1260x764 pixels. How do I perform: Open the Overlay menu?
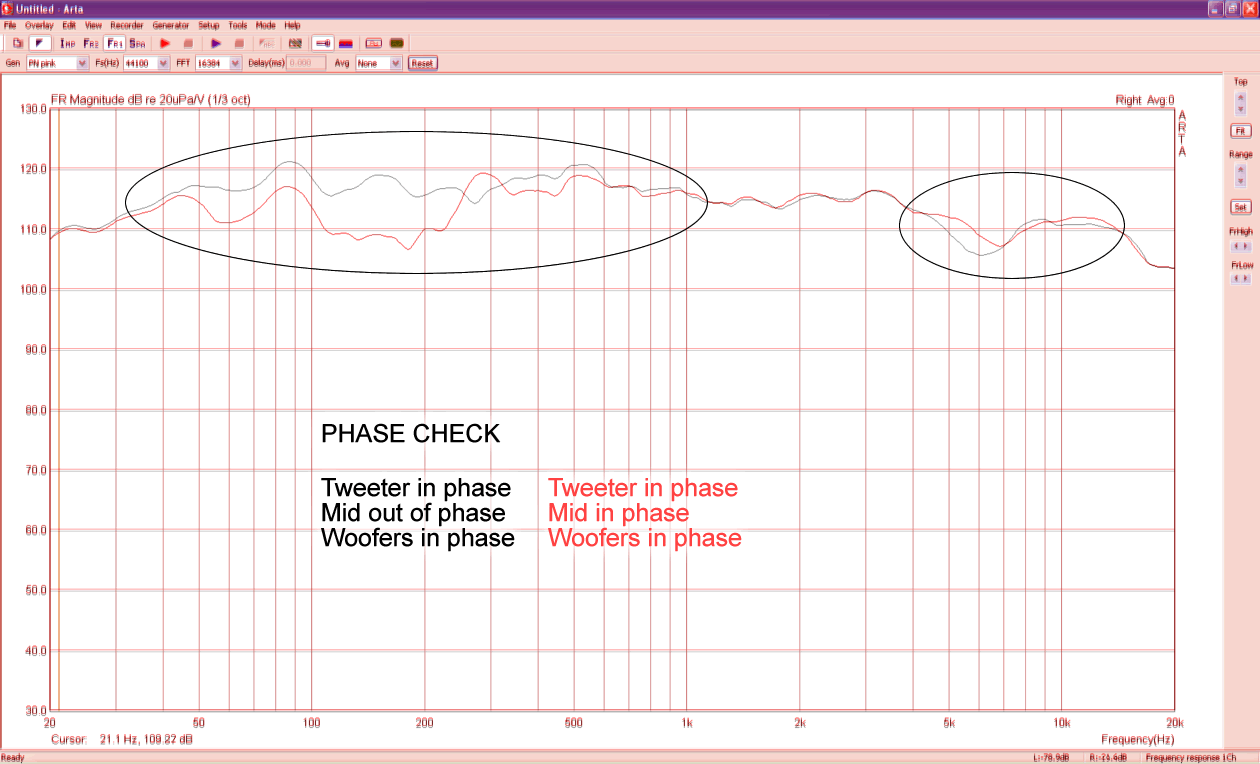tap(39, 24)
